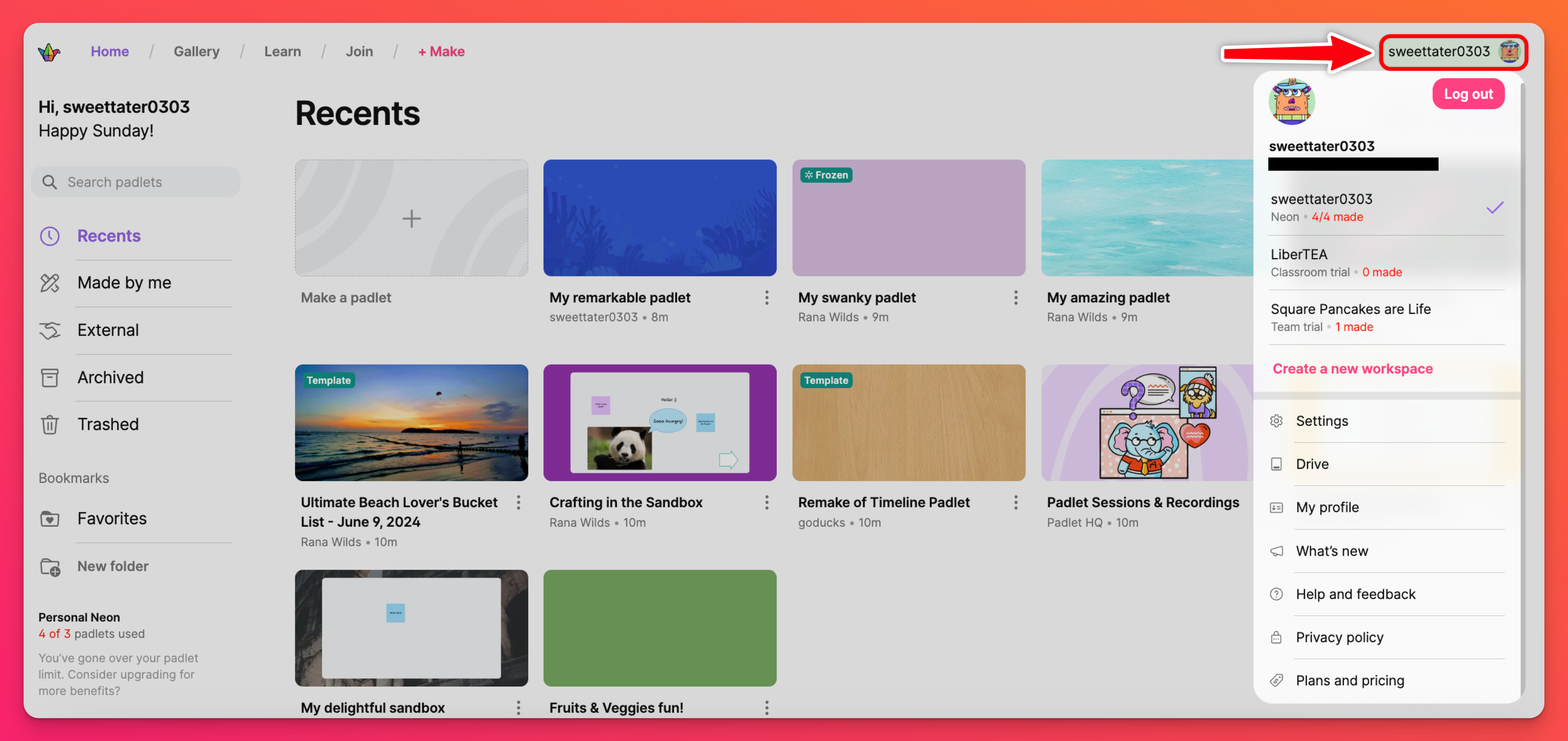Click the Plans and pricing tag icon
The height and width of the screenshot is (741, 1568).
point(1276,681)
